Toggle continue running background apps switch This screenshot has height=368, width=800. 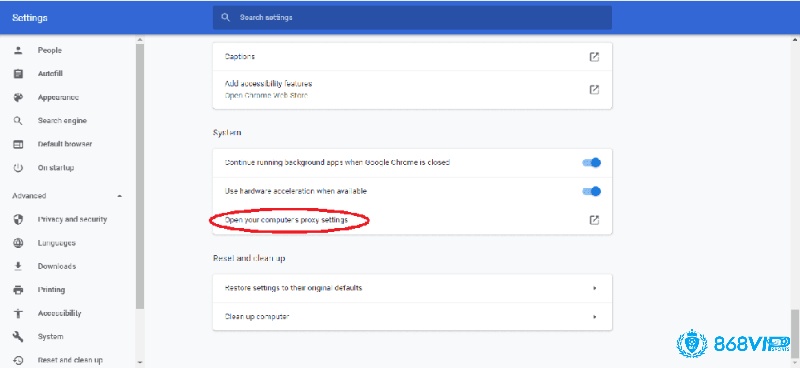click(x=592, y=163)
